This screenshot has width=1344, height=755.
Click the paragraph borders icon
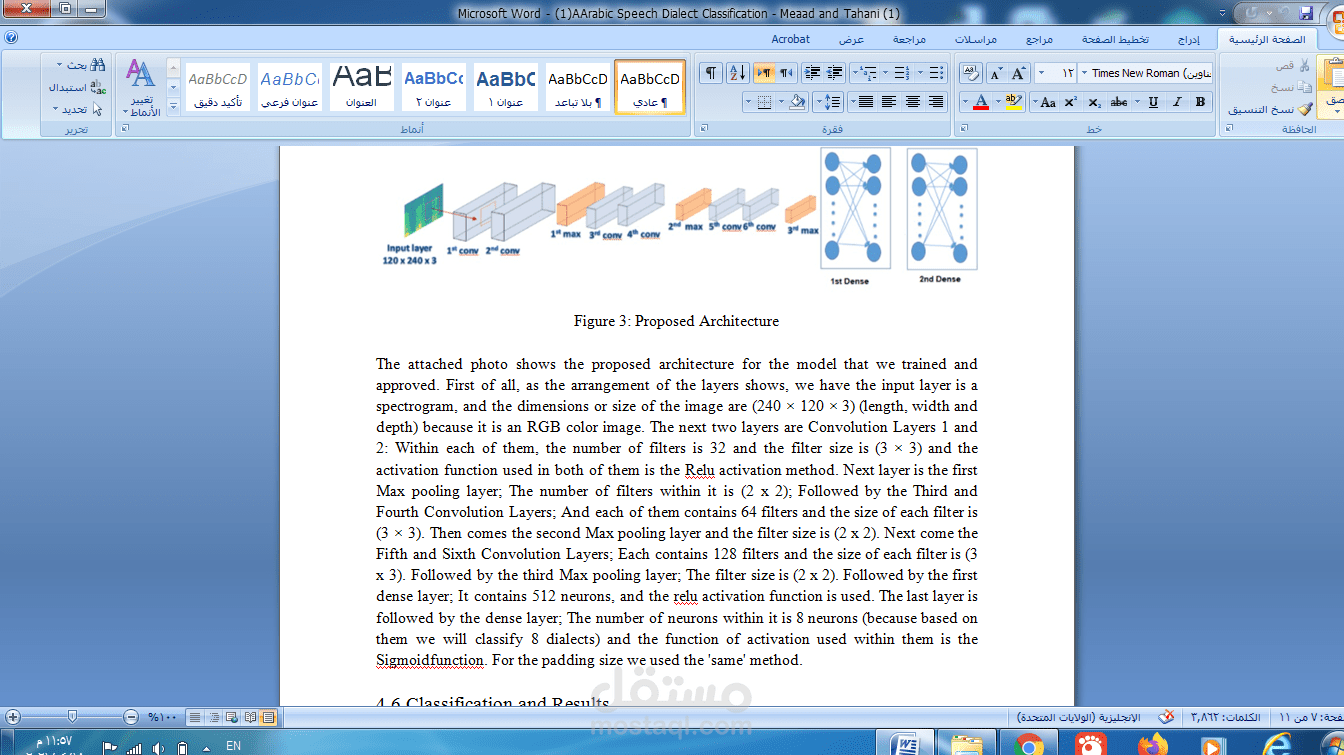point(765,102)
